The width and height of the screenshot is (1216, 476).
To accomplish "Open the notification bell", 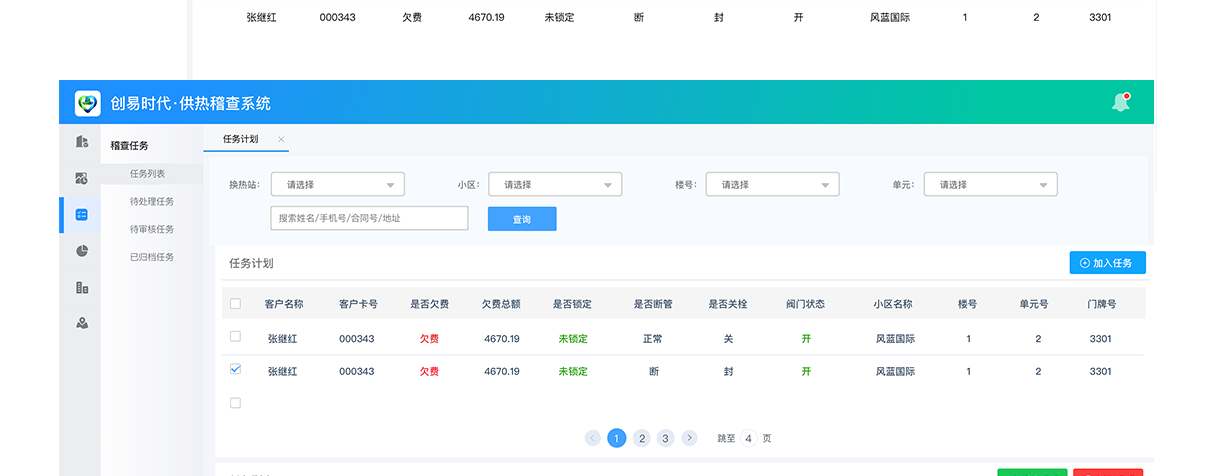I will click(x=1120, y=102).
